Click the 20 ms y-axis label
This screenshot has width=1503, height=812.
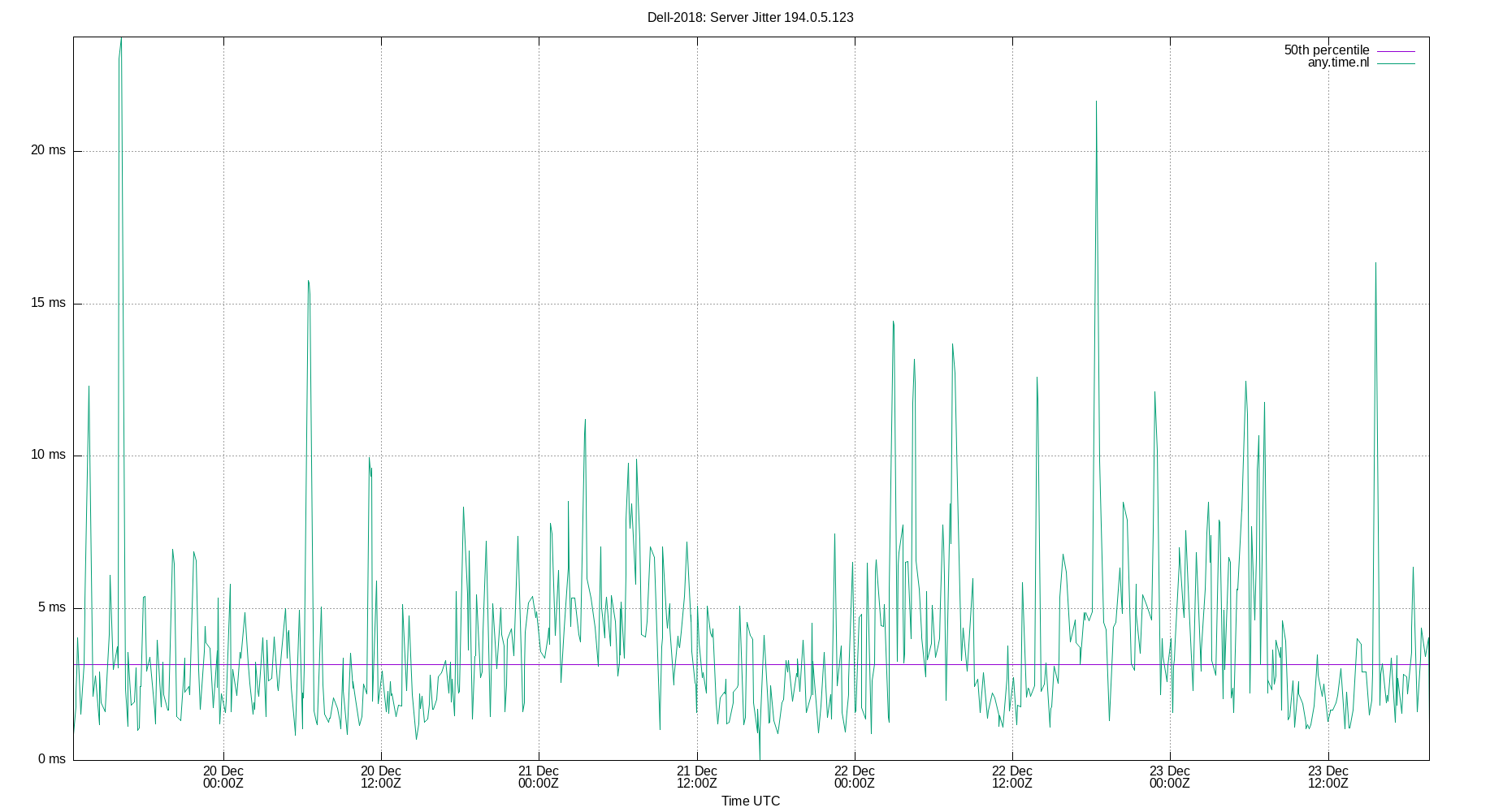point(48,150)
